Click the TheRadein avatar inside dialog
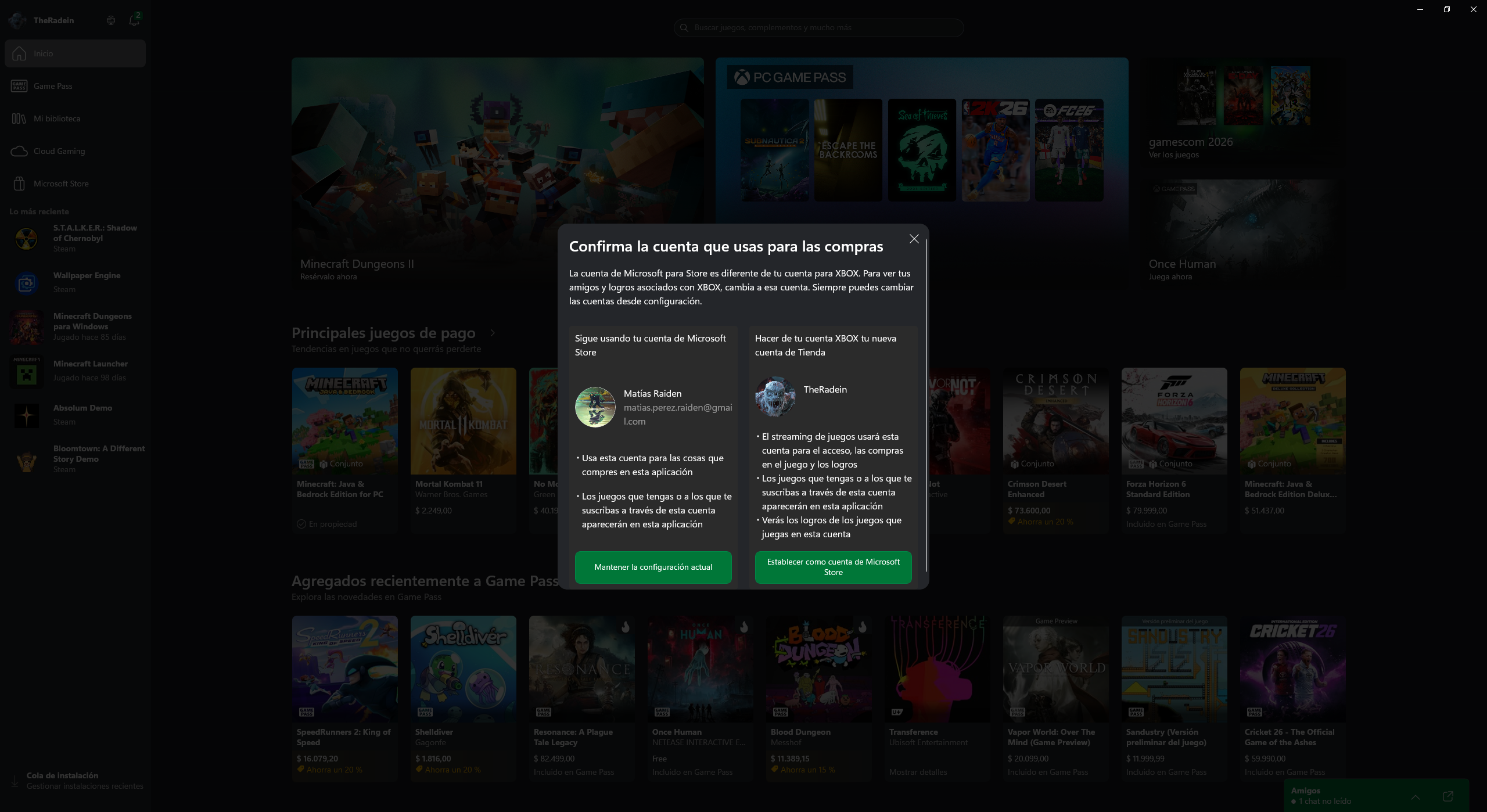Screen dimensions: 1487x812 pyautogui.click(x=775, y=397)
